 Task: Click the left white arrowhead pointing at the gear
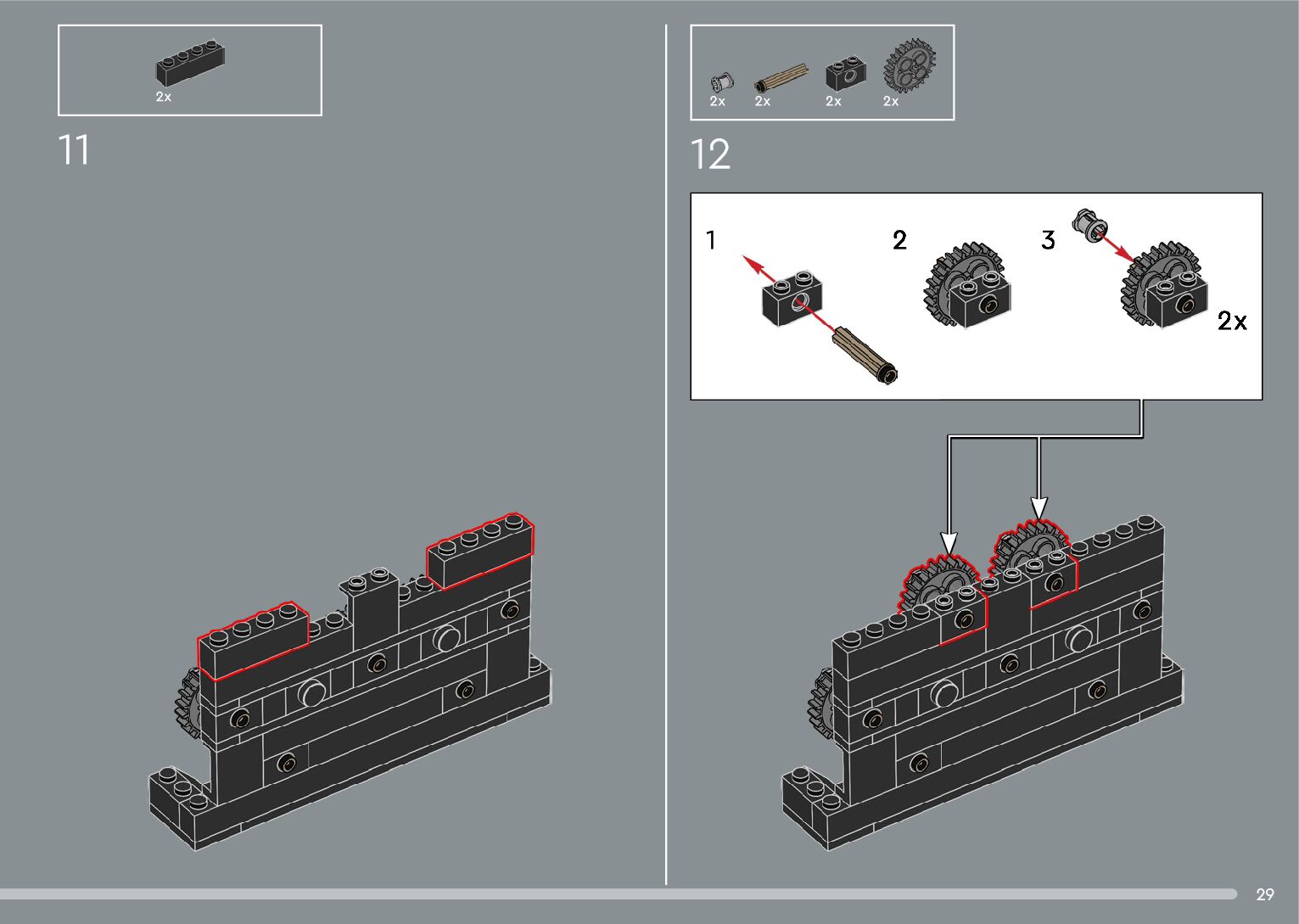pos(949,543)
